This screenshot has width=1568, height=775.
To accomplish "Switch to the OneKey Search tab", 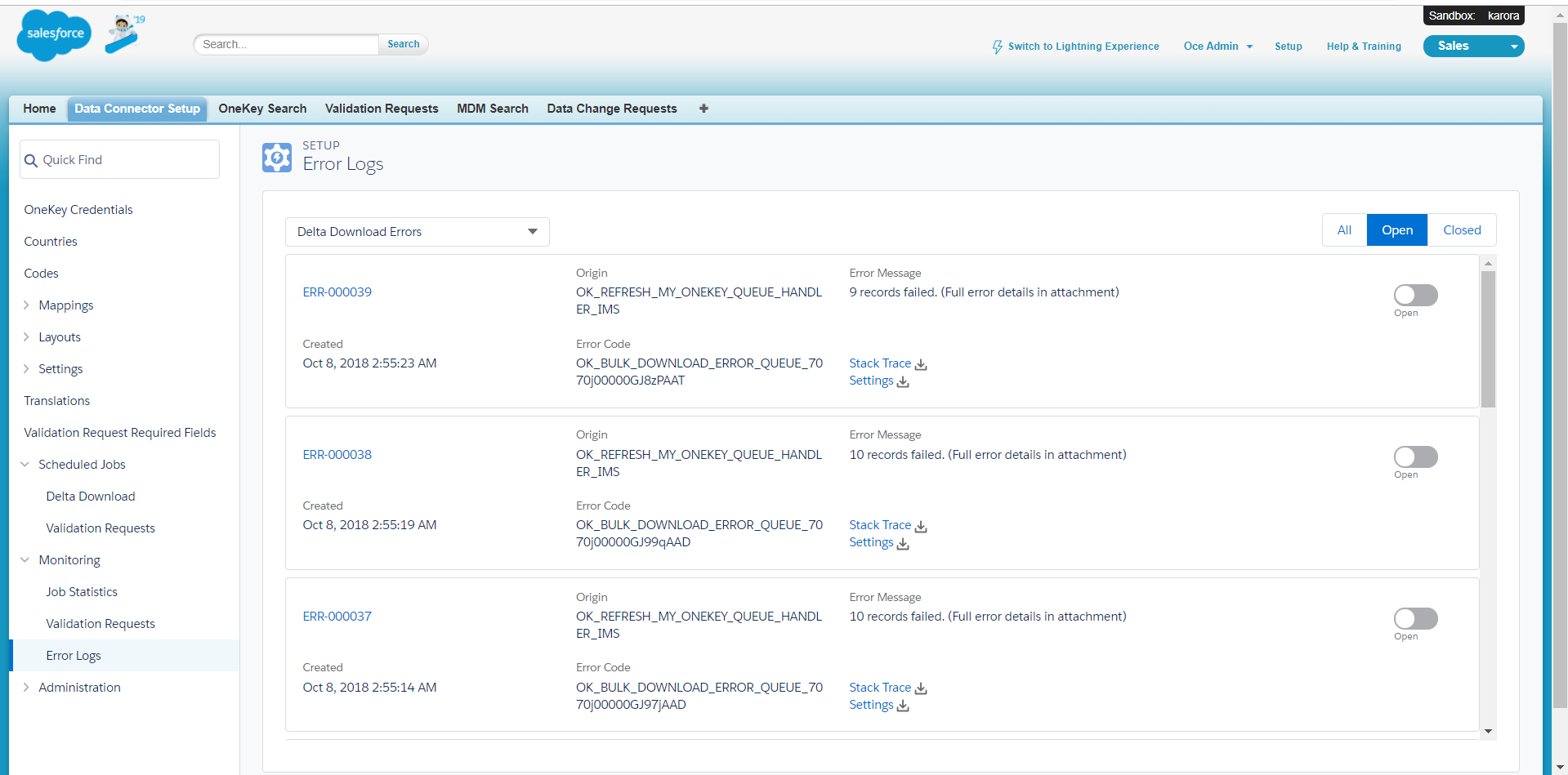I will pos(262,109).
